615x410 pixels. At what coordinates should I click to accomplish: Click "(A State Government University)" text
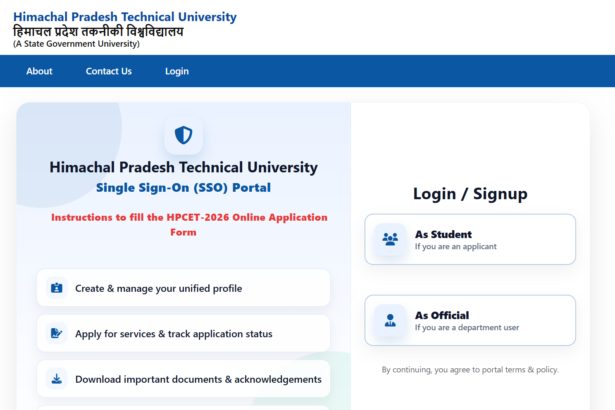pos(76,44)
